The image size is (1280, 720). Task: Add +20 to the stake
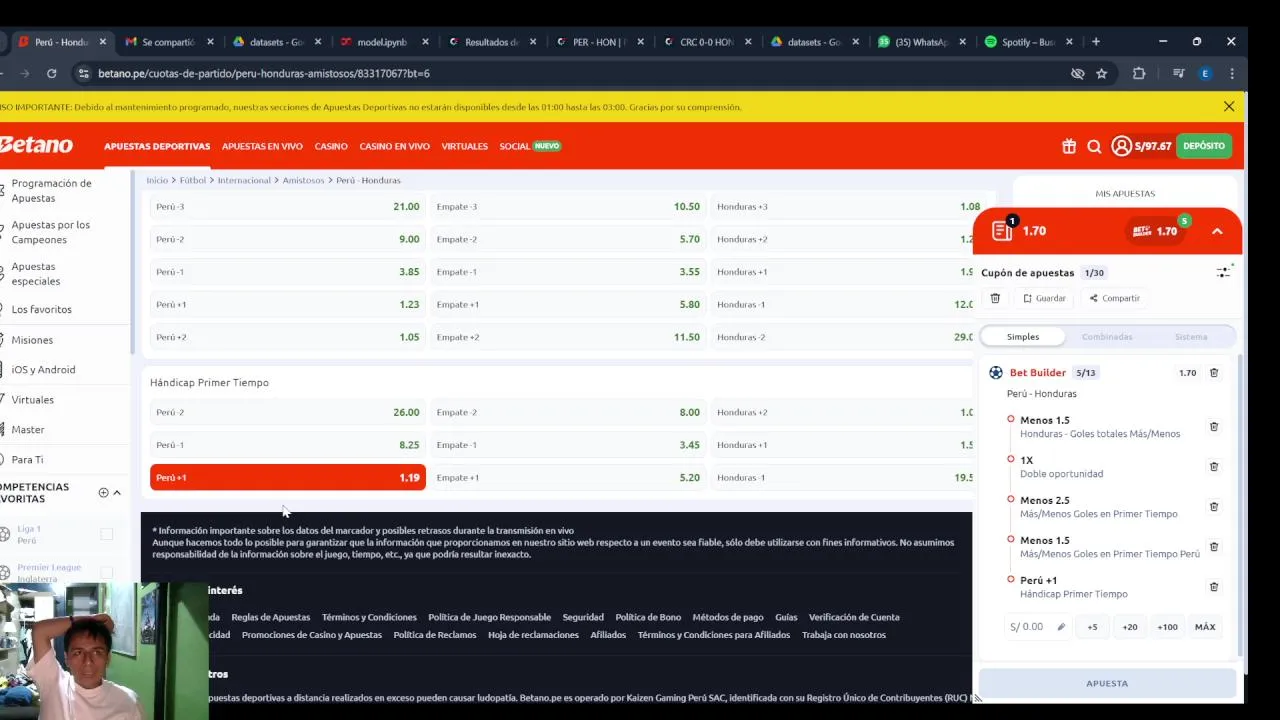coord(1130,627)
